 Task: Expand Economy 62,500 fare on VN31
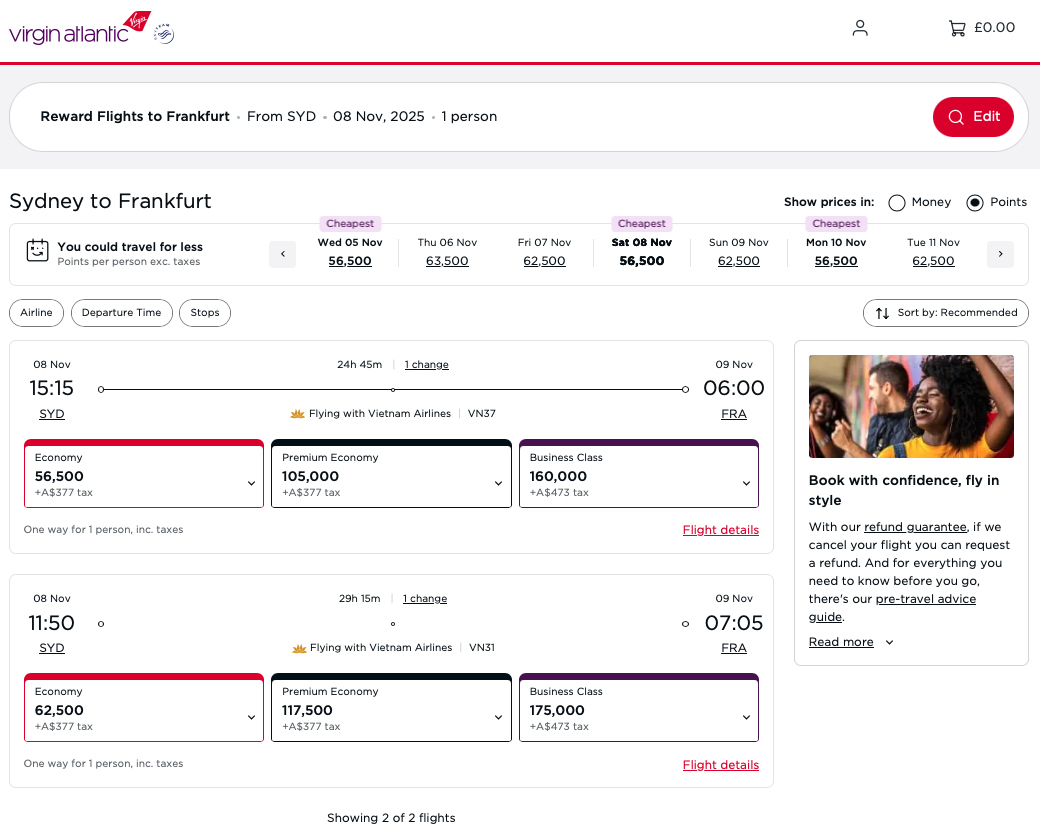(144, 708)
